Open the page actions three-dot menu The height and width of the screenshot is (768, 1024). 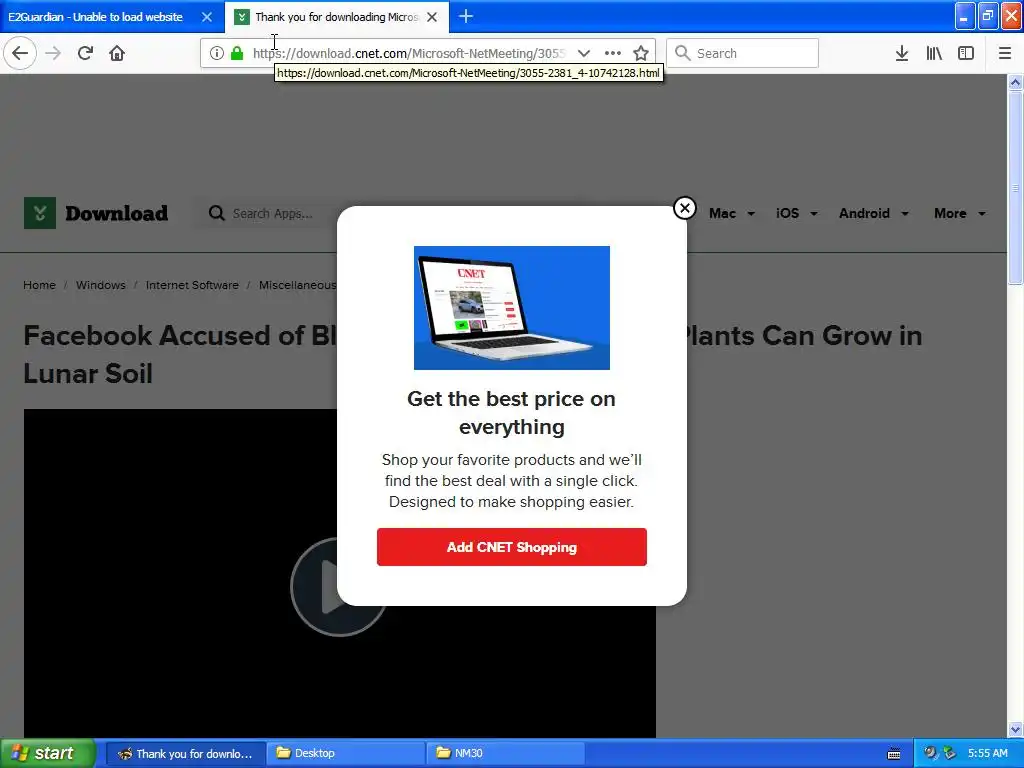613,53
